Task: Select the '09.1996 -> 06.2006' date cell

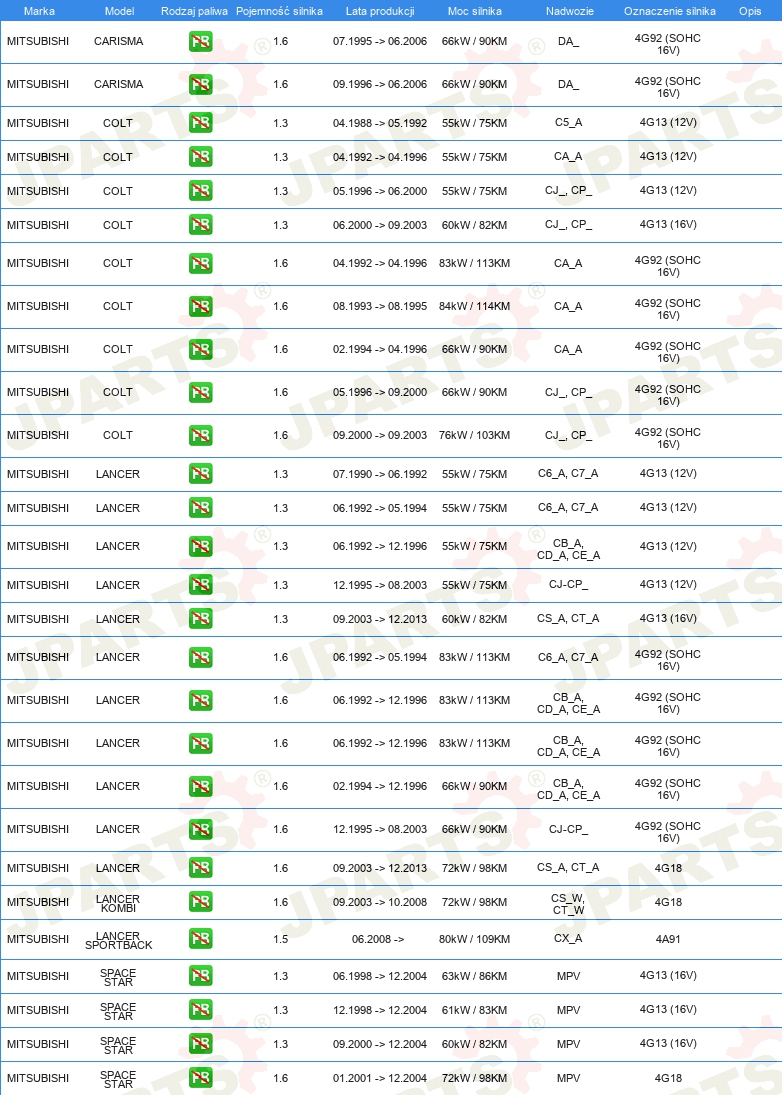Action: point(380,84)
